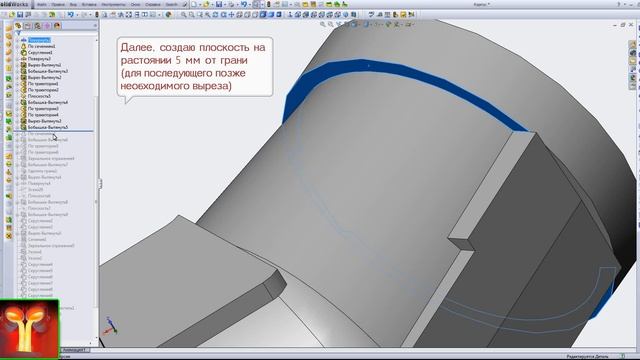Expand the Вырез-Вытянуть2 tree node

click(x=17, y=78)
